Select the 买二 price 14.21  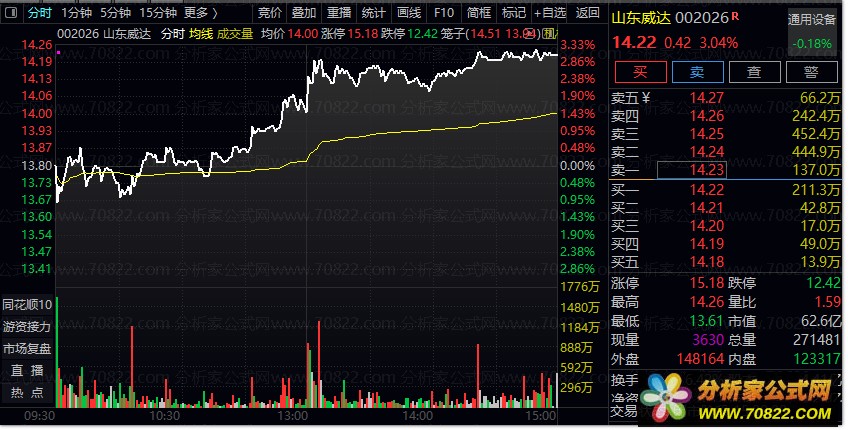pos(706,208)
